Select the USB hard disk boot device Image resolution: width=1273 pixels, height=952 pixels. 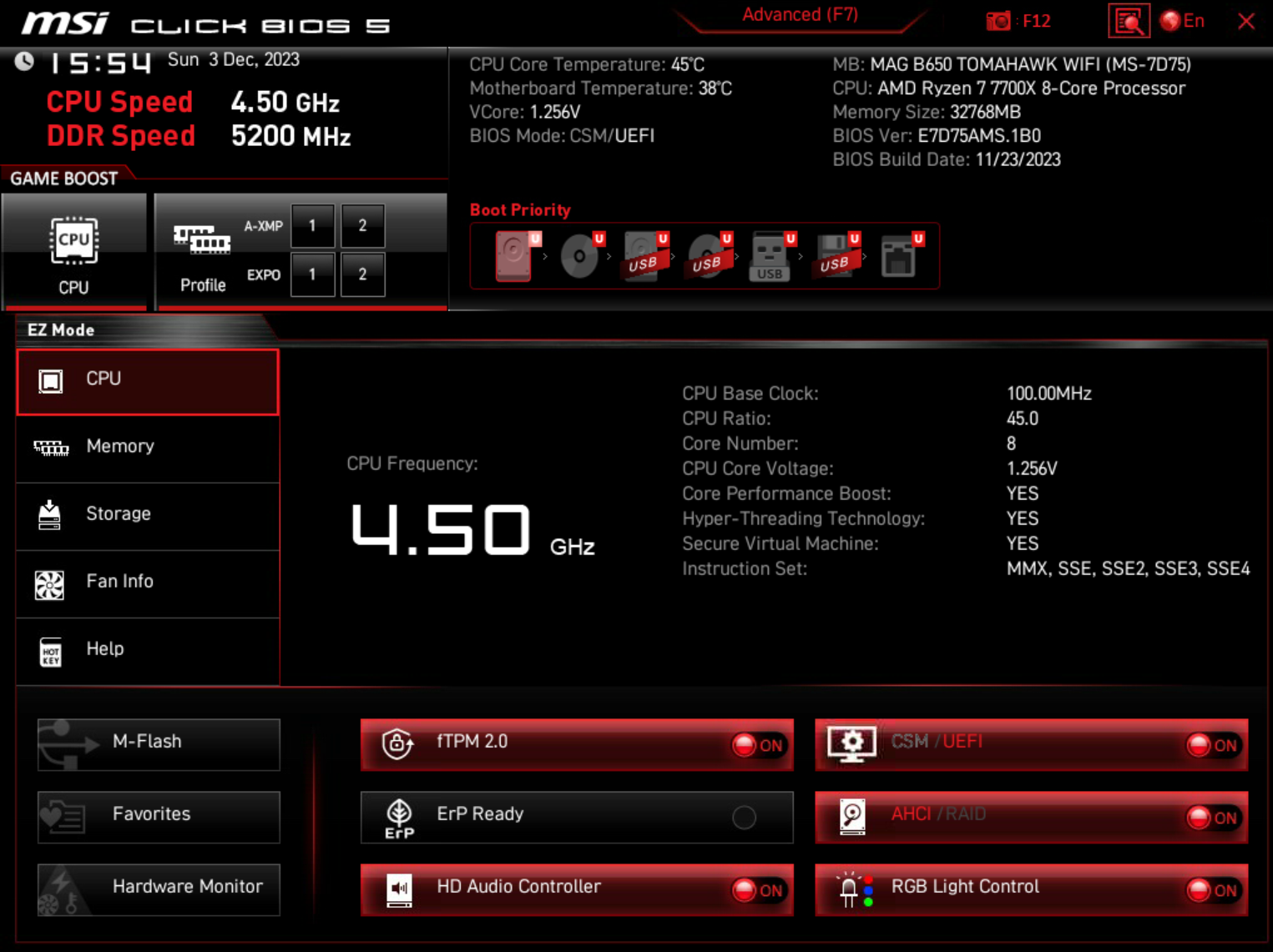click(x=645, y=256)
